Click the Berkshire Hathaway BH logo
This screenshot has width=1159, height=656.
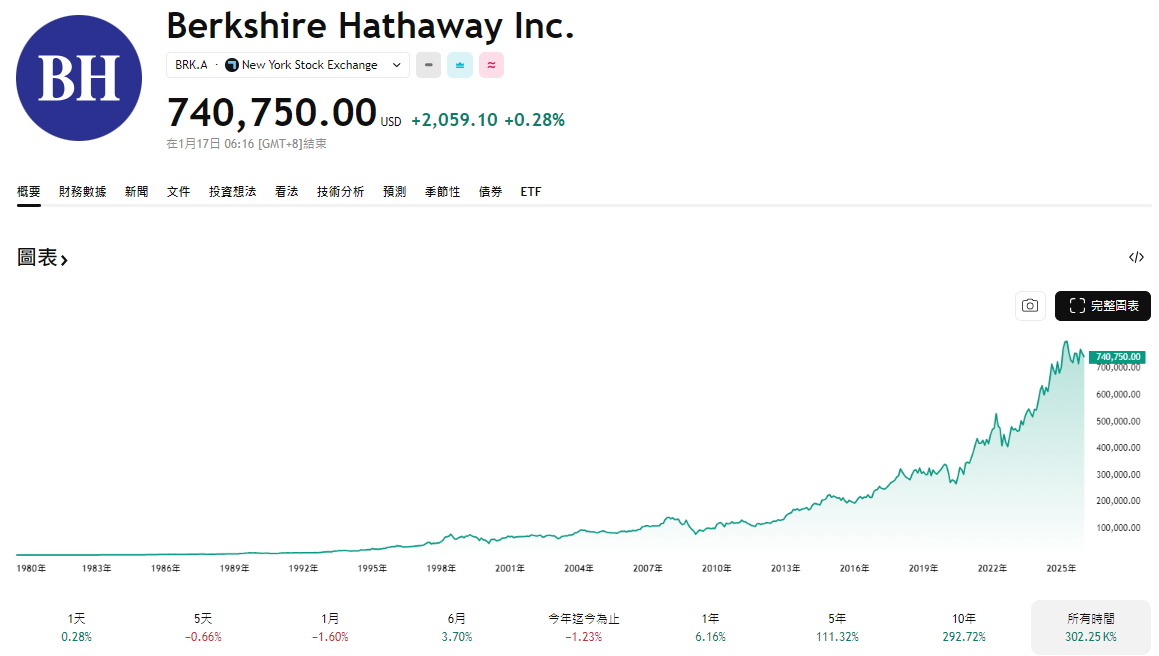[x=79, y=78]
